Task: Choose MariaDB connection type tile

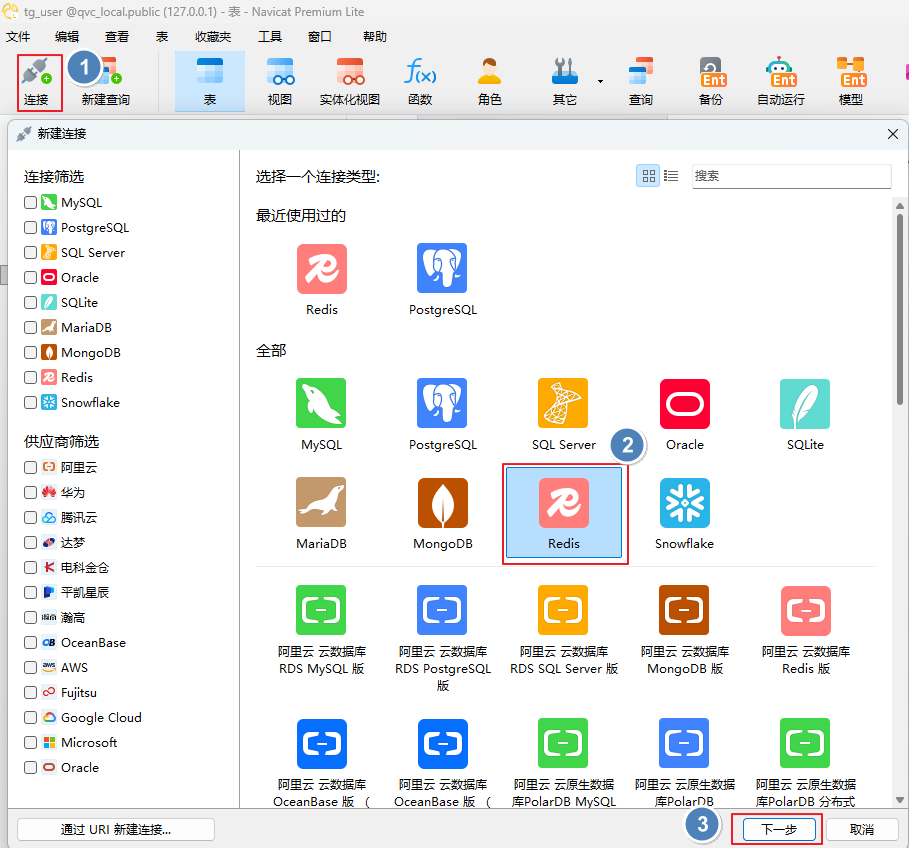Action: point(321,514)
